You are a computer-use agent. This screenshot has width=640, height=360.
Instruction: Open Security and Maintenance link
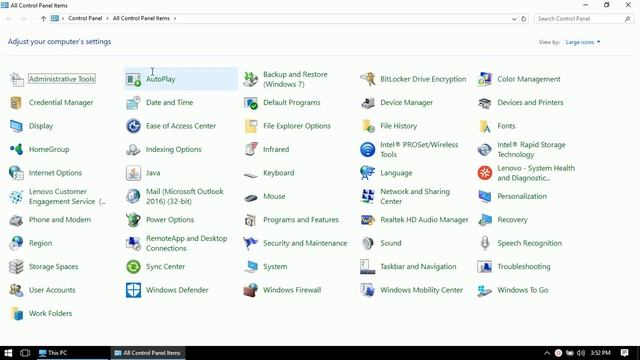(305, 243)
